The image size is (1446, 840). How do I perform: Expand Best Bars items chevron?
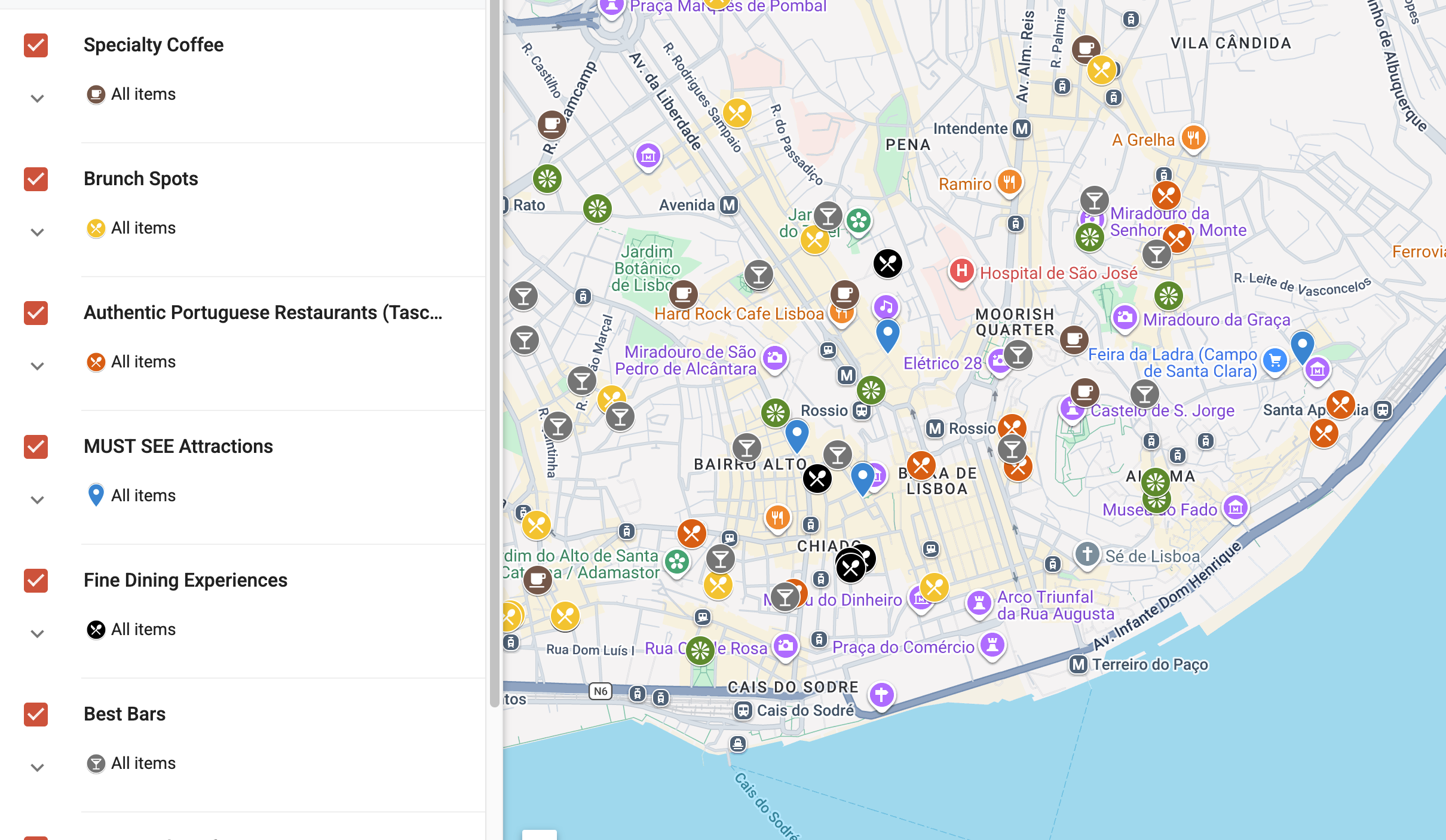click(37, 768)
